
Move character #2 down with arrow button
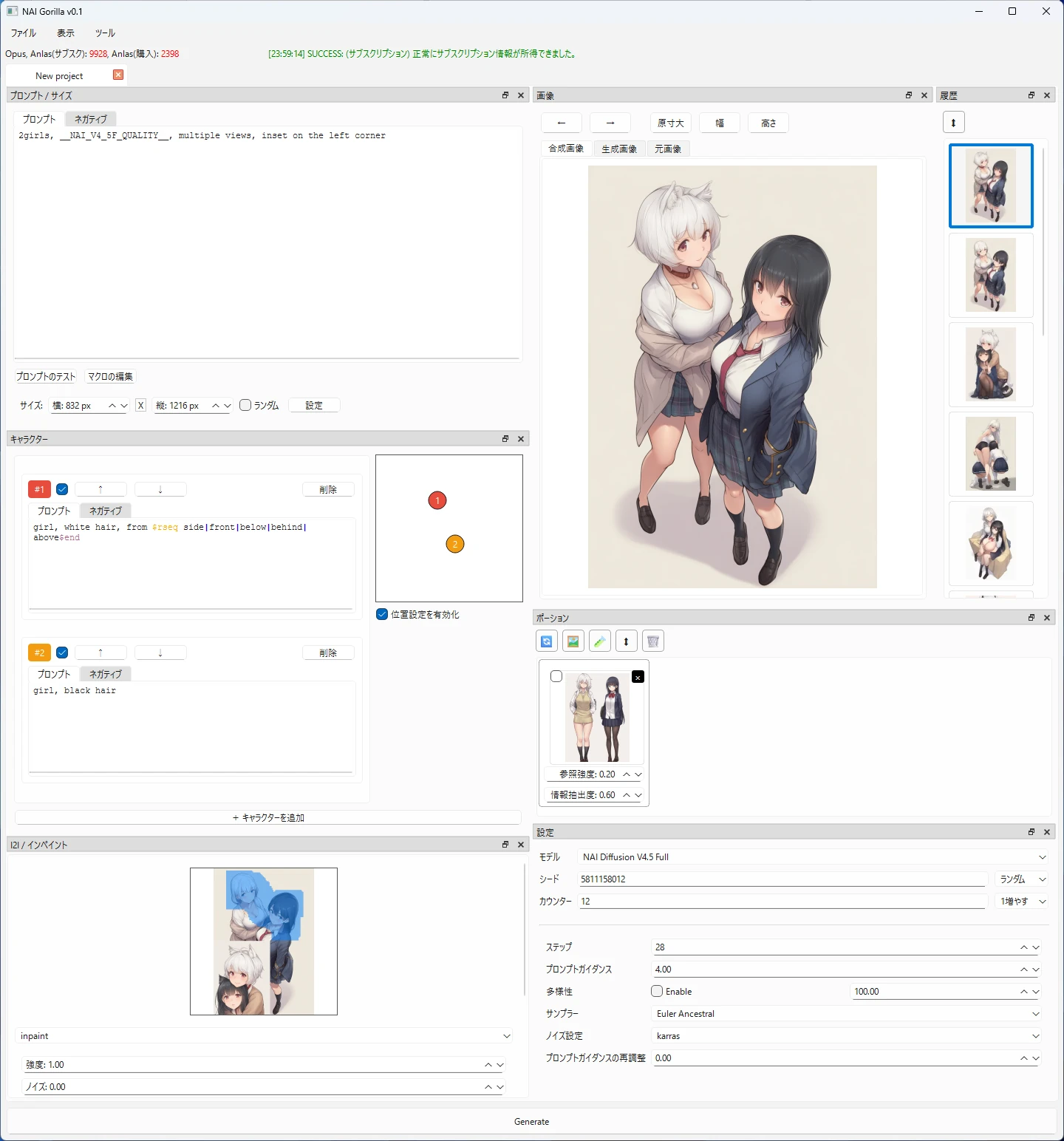[x=160, y=653]
